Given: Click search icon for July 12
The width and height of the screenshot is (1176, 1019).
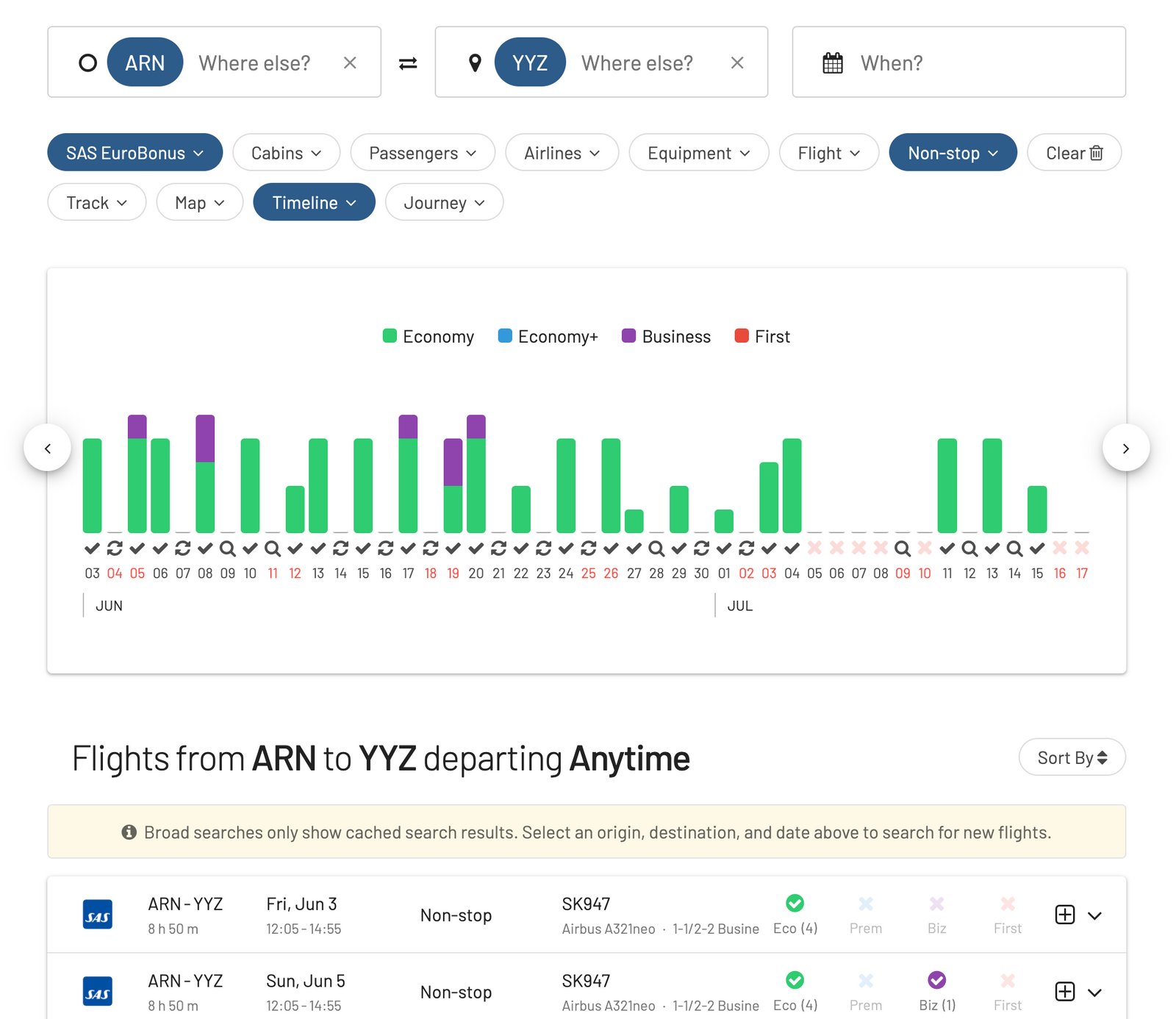Looking at the screenshot, I should (x=969, y=548).
